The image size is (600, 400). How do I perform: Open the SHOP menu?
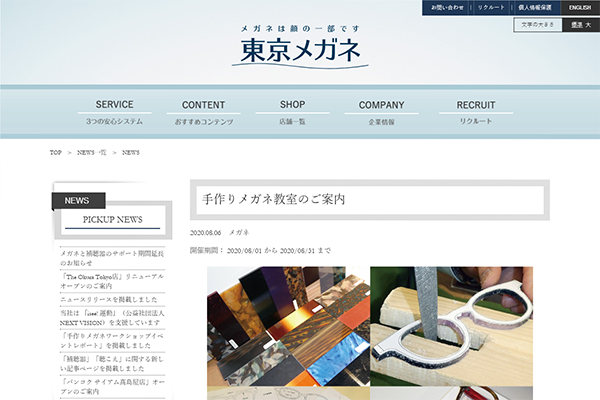[x=292, y=112]
